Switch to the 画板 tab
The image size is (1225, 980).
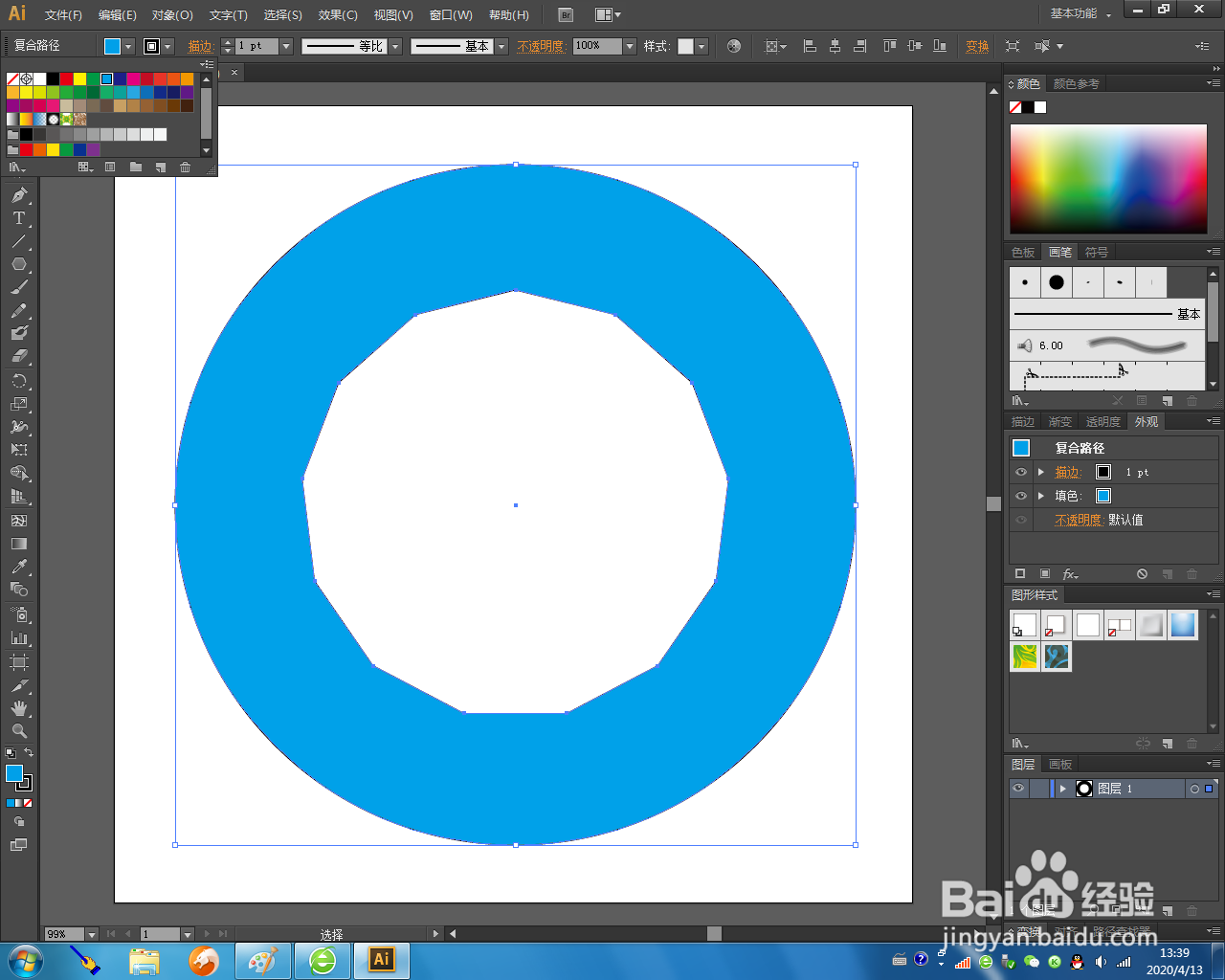pos(1060,765)
